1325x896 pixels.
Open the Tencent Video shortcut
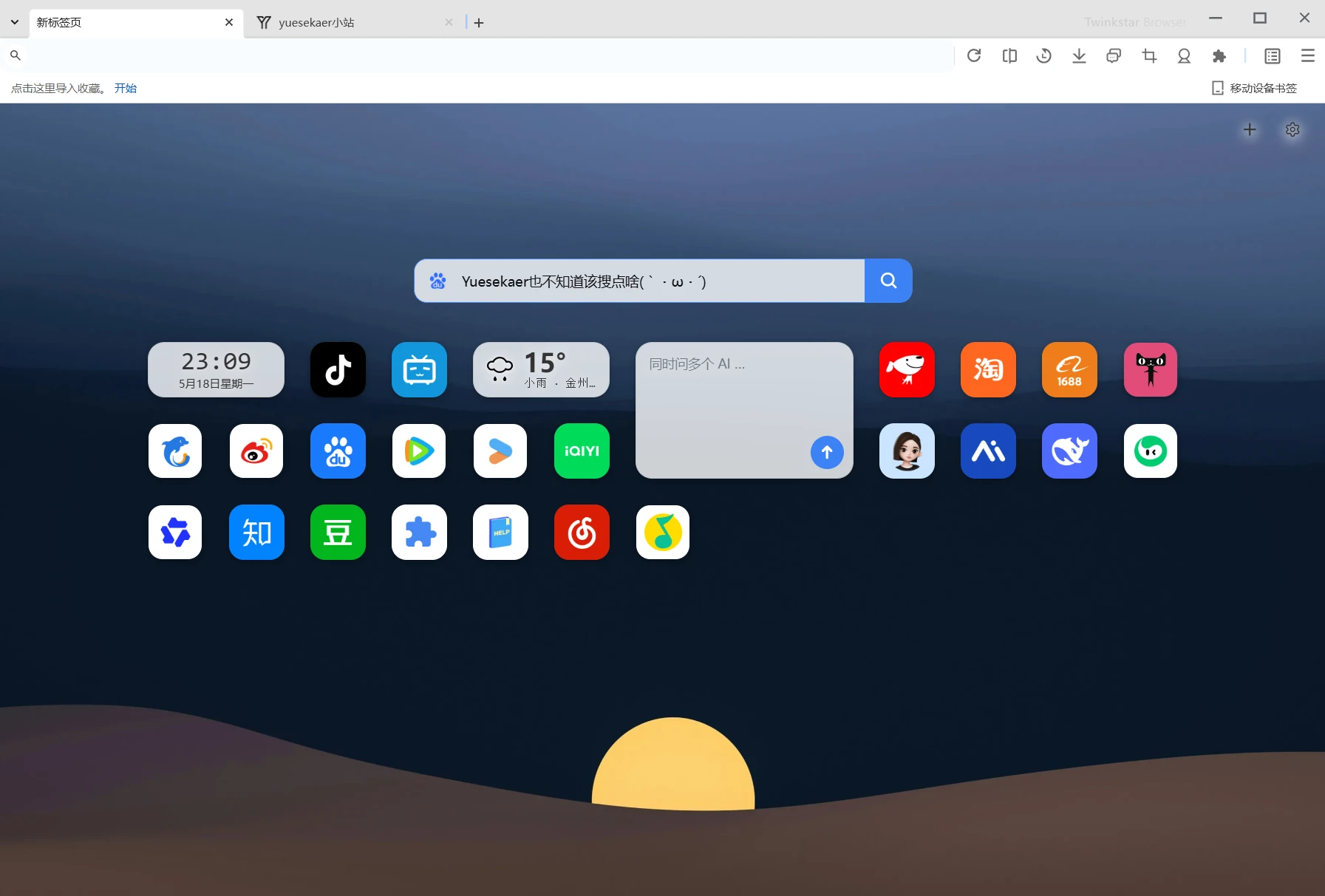[x=419, y=451]
